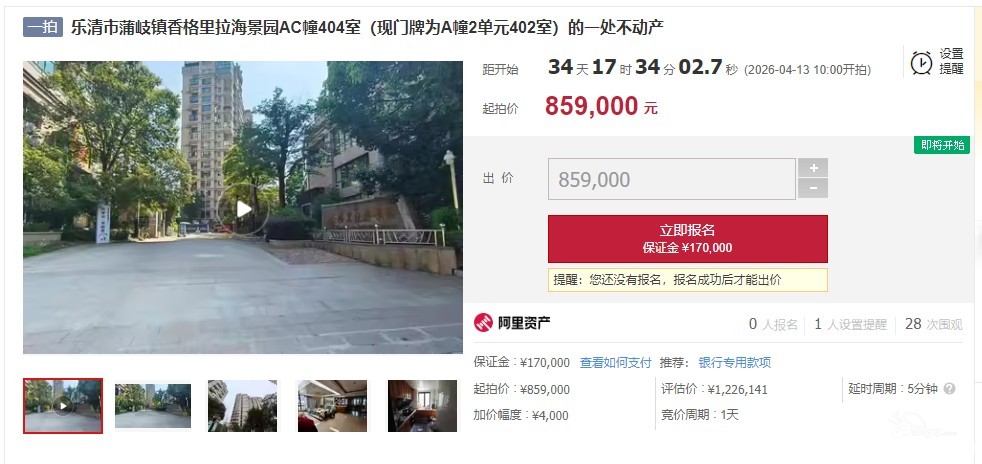Viewport: 982px width, 464px height.
Task: Open the 查看如何支付 link
Action: (x=616, y=363)
